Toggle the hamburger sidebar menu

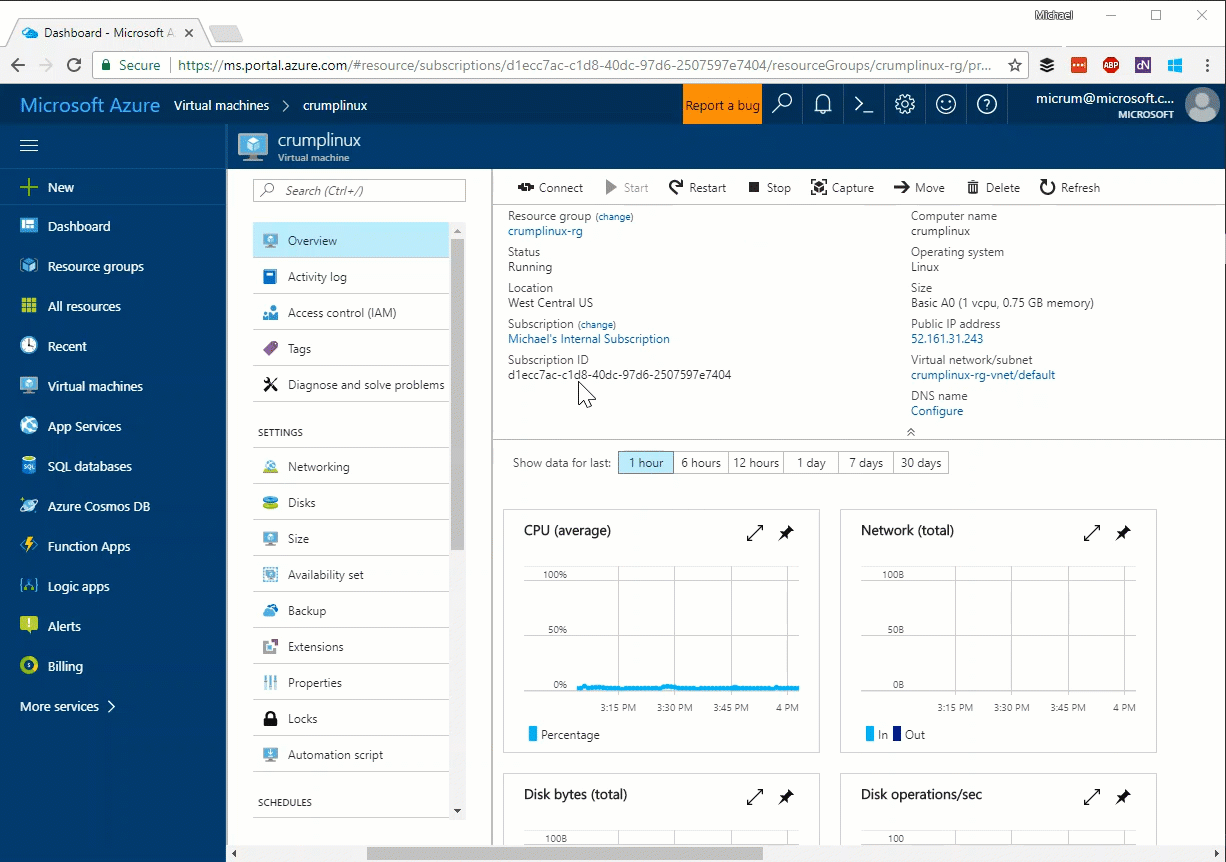point(29,145)
